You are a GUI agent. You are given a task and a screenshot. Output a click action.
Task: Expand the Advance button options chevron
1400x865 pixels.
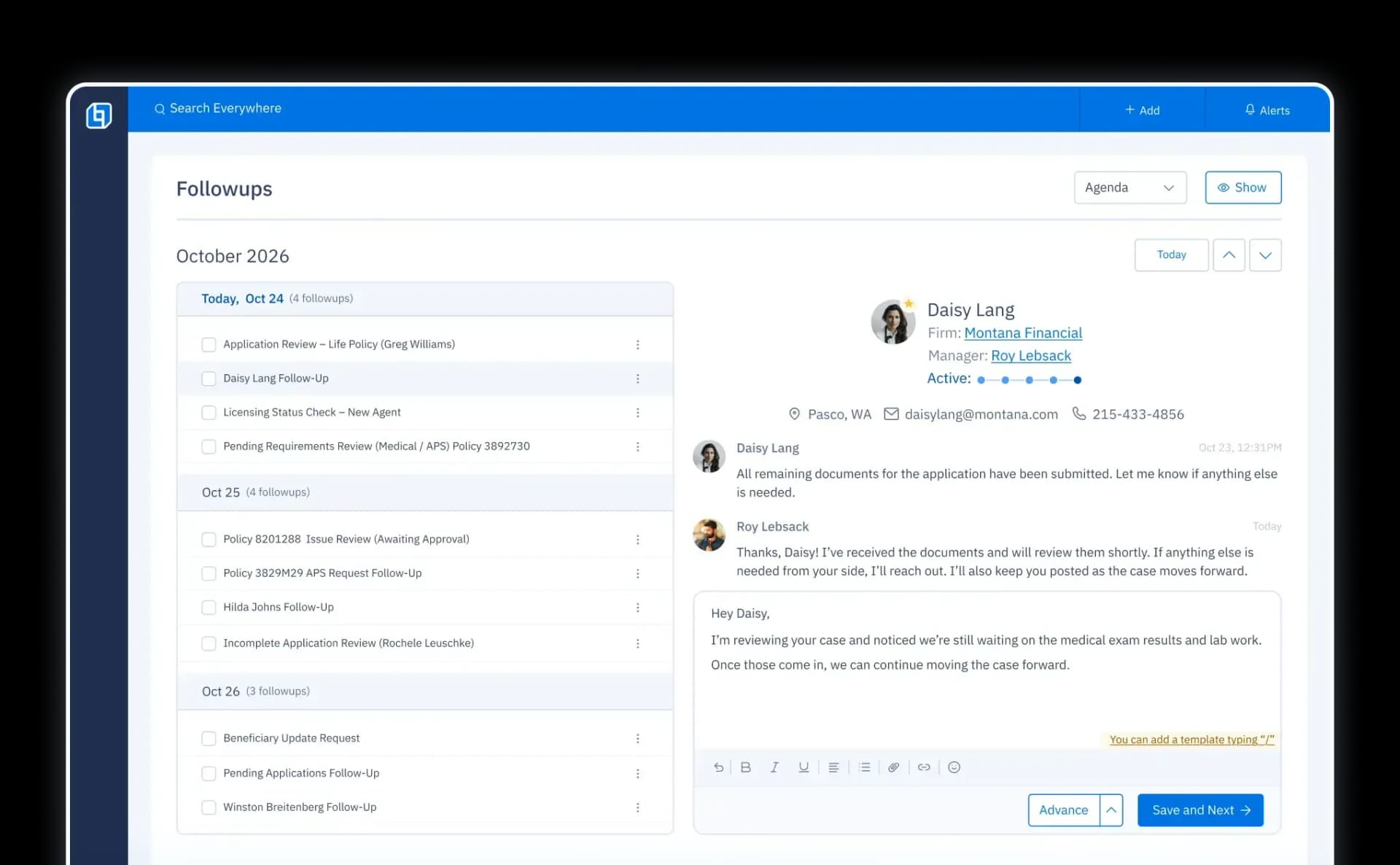(1111, 810)
